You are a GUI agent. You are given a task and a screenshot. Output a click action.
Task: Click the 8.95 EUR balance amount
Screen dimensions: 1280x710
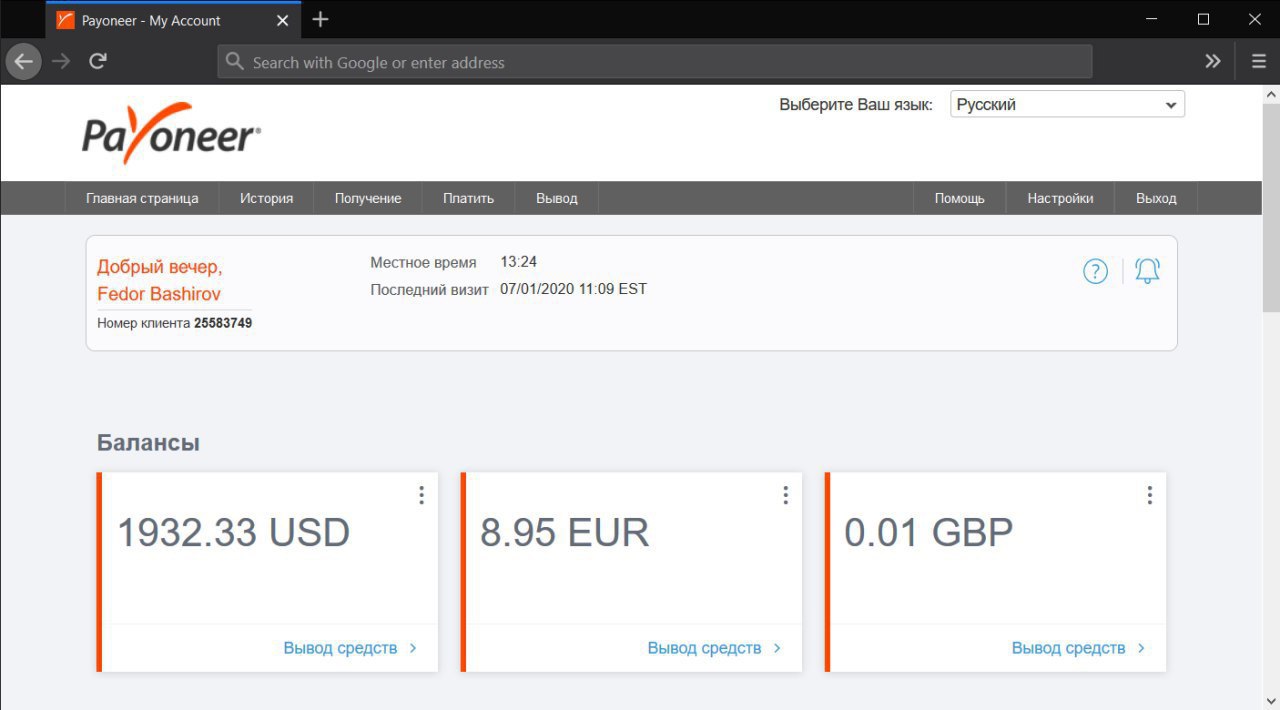click(x=565, y=532)
